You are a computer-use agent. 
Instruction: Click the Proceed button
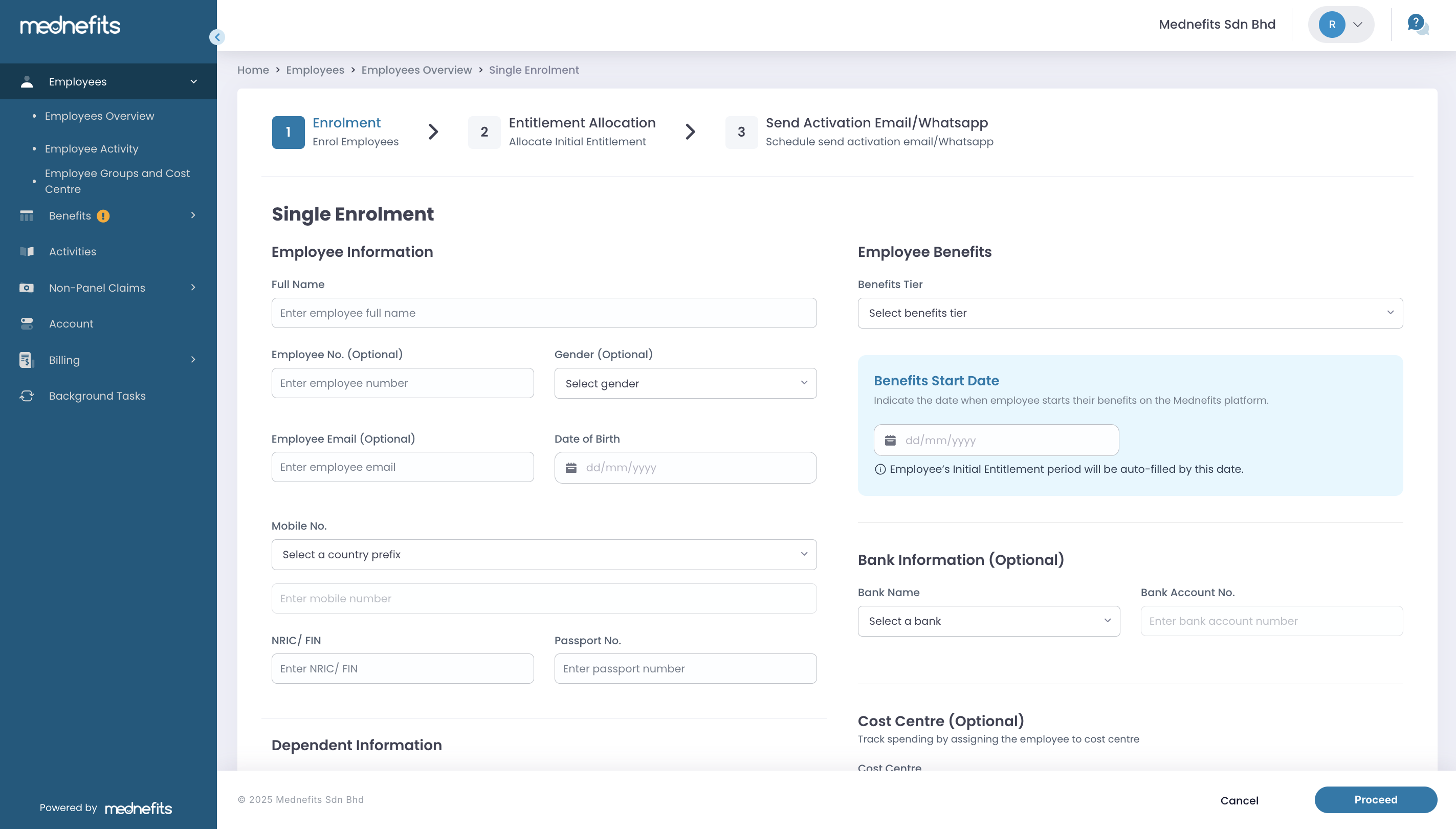coord(1375,799)
